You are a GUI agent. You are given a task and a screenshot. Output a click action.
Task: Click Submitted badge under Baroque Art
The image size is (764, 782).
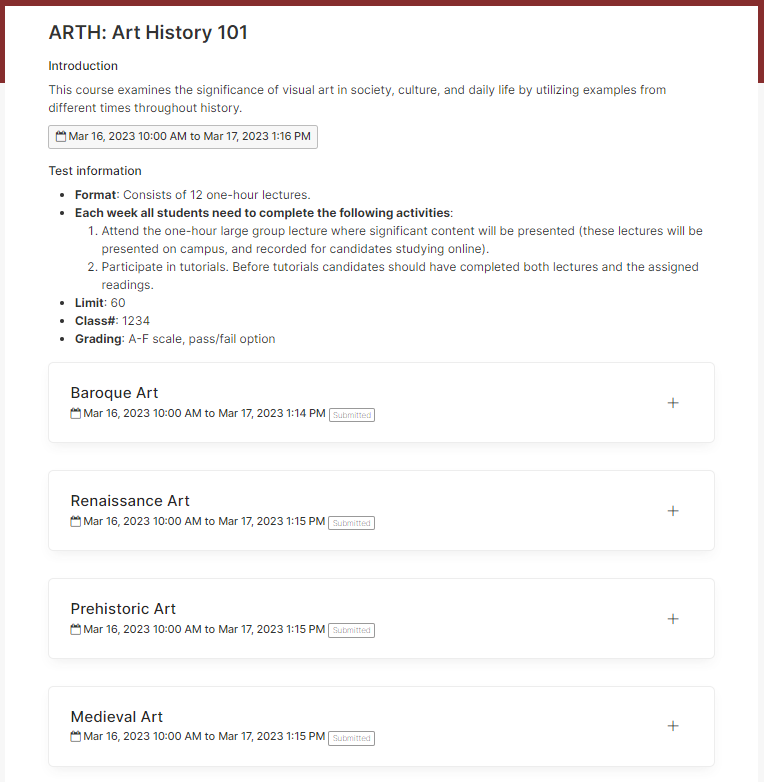click(352, 415)
